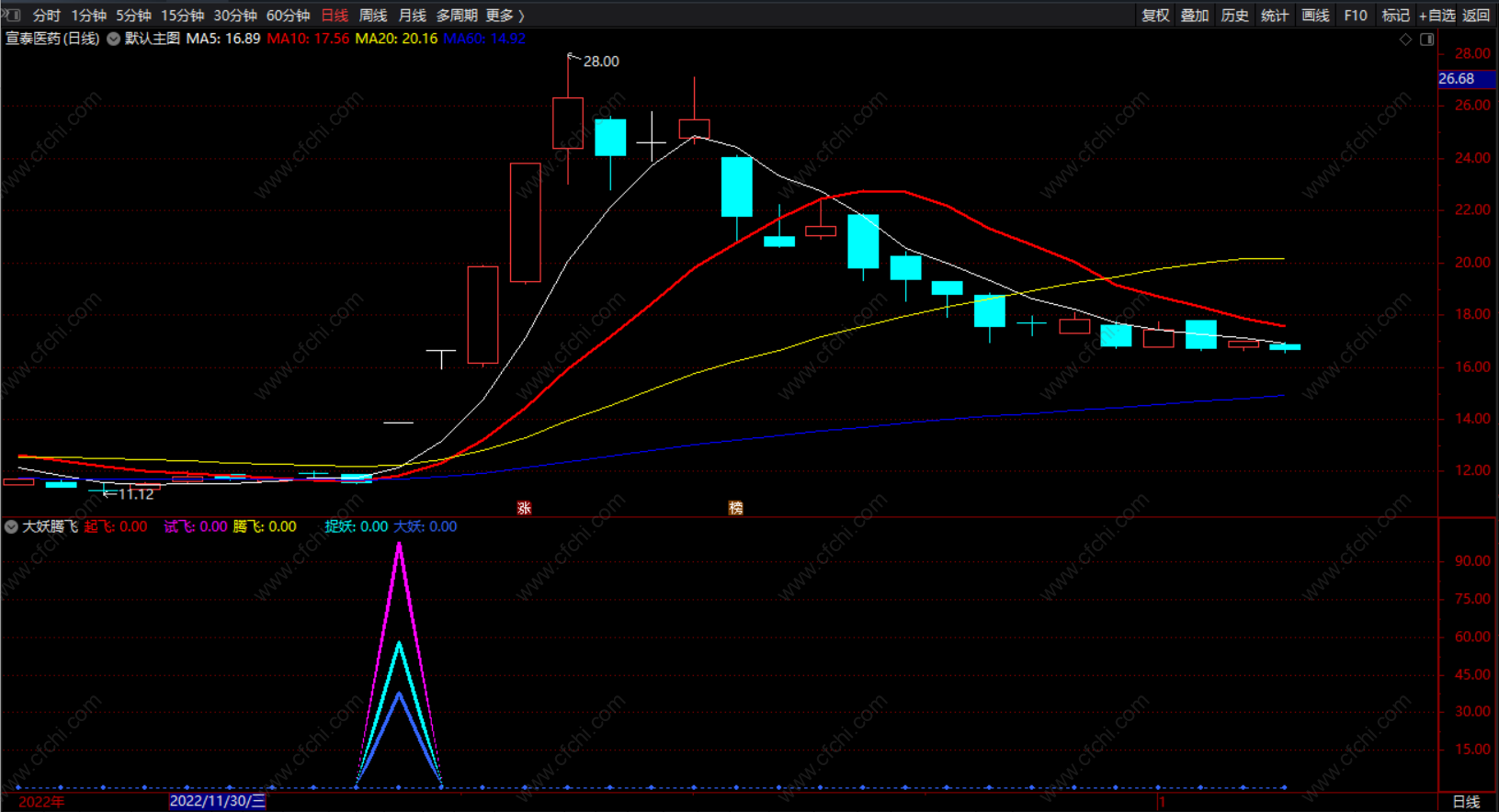This screenshot has height=812, width=1499.
Task: Click the diamond icon at chart top-right
Action: coord(1405,39)
